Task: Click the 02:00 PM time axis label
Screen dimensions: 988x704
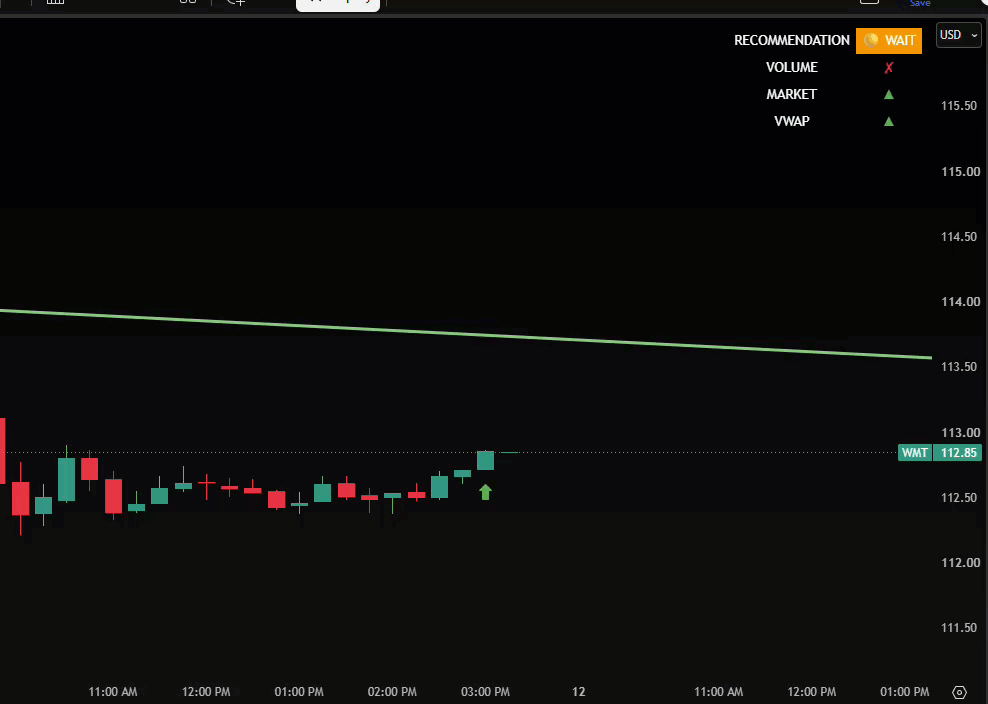Action: click(392, 692)
